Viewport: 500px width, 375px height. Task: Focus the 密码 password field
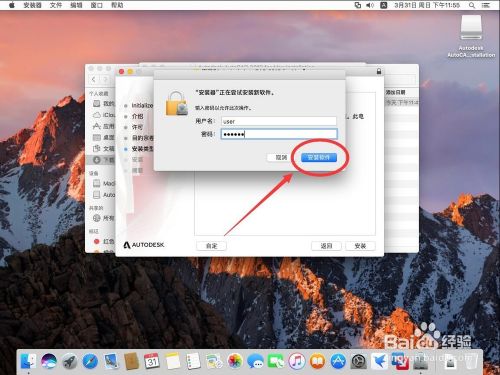(279, 134)
